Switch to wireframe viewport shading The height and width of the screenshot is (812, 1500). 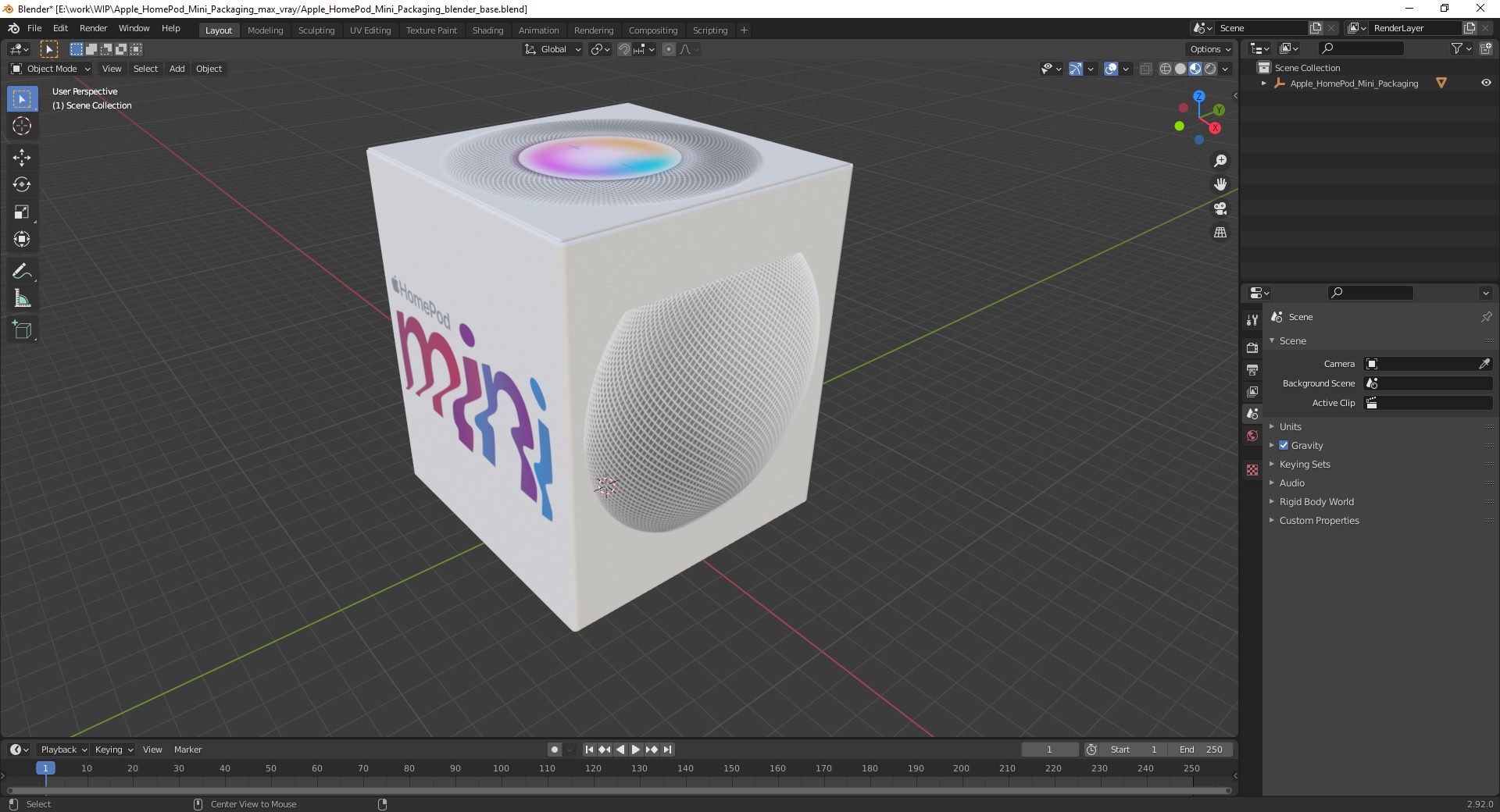(x=1166, y=69)
